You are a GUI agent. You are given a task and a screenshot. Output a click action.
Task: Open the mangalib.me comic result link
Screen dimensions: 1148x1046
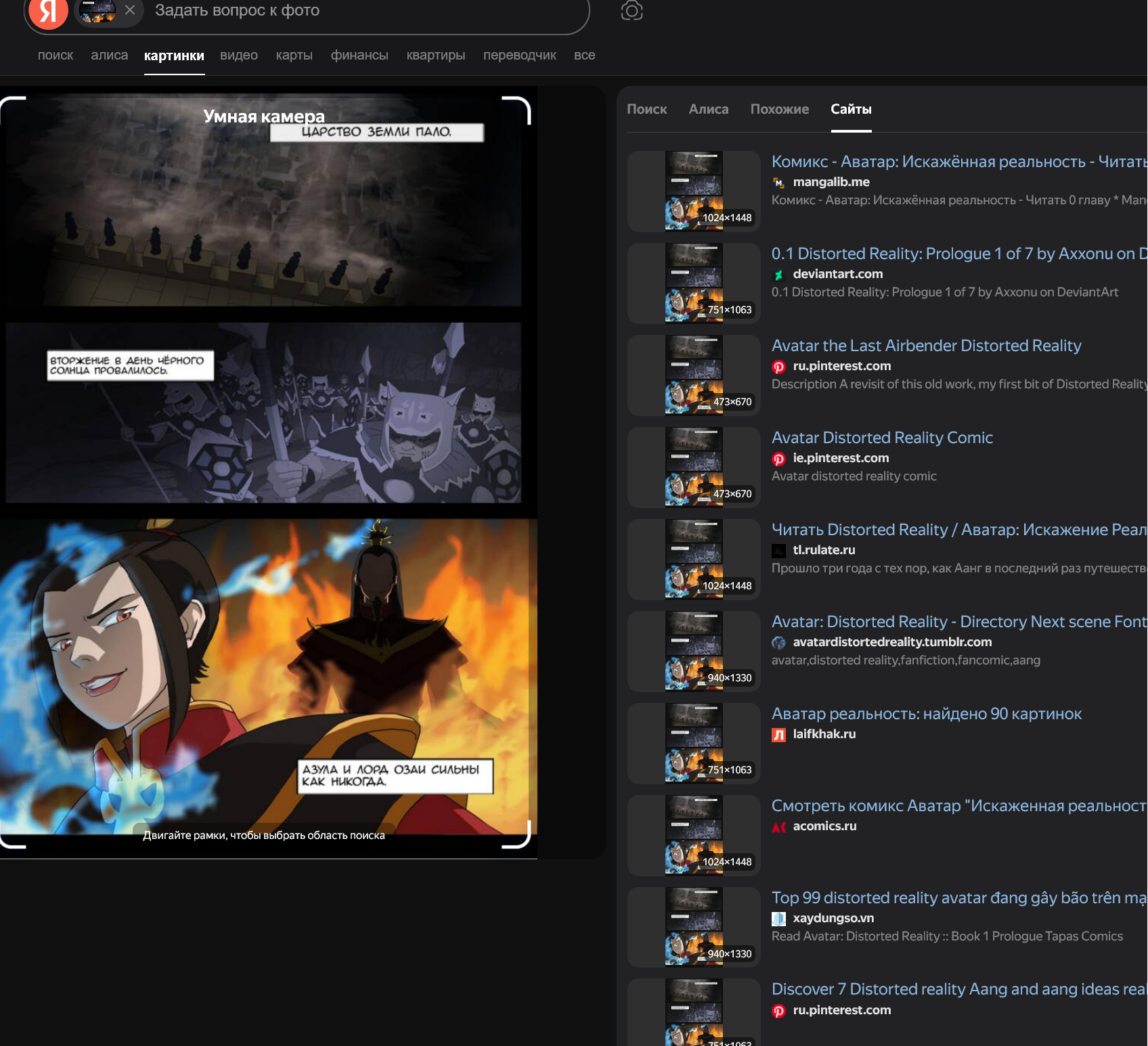click(959, 162)
